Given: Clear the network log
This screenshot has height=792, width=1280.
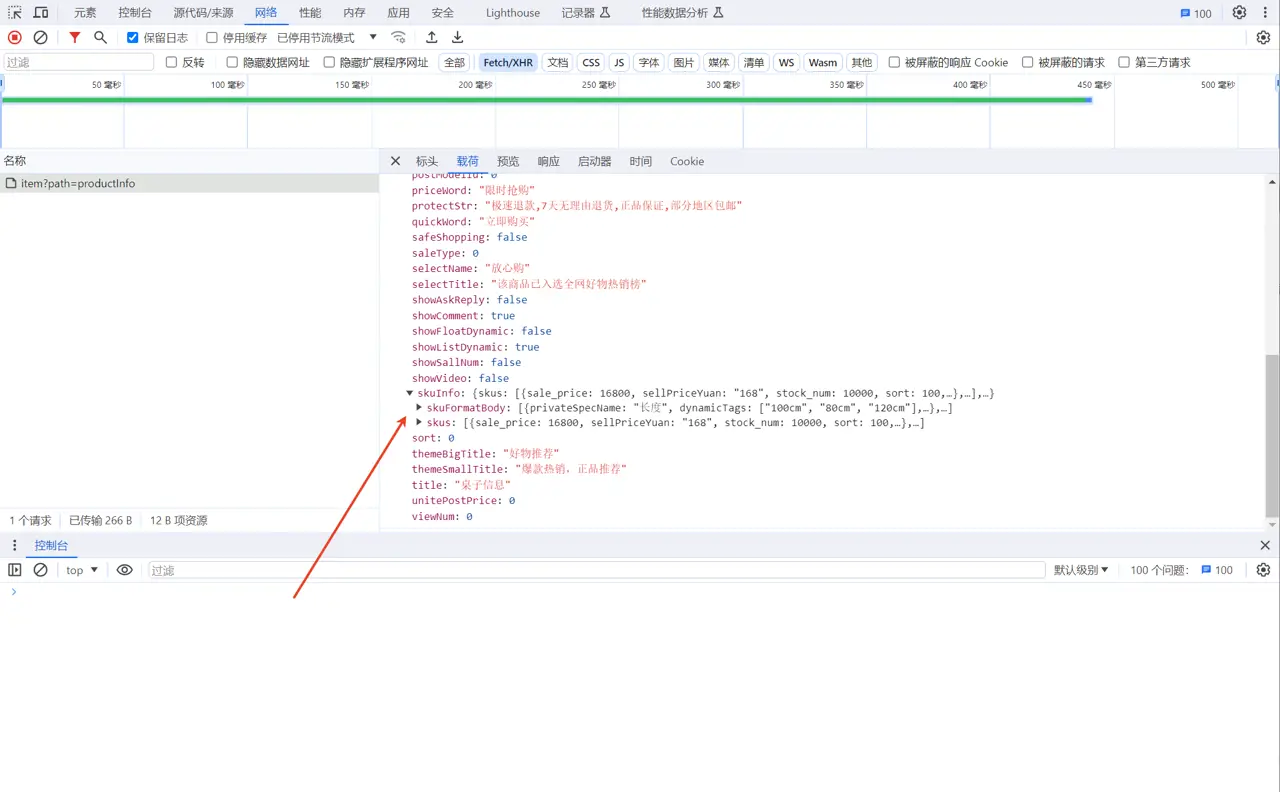Looking at the screenshot, I should (x=41, y=37).
